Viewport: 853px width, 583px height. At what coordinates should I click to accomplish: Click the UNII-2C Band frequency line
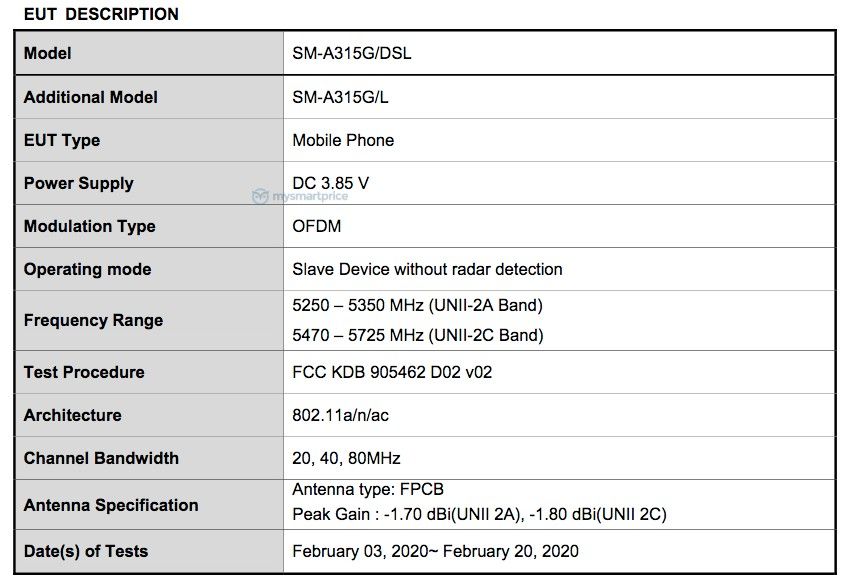coord(418,335)
